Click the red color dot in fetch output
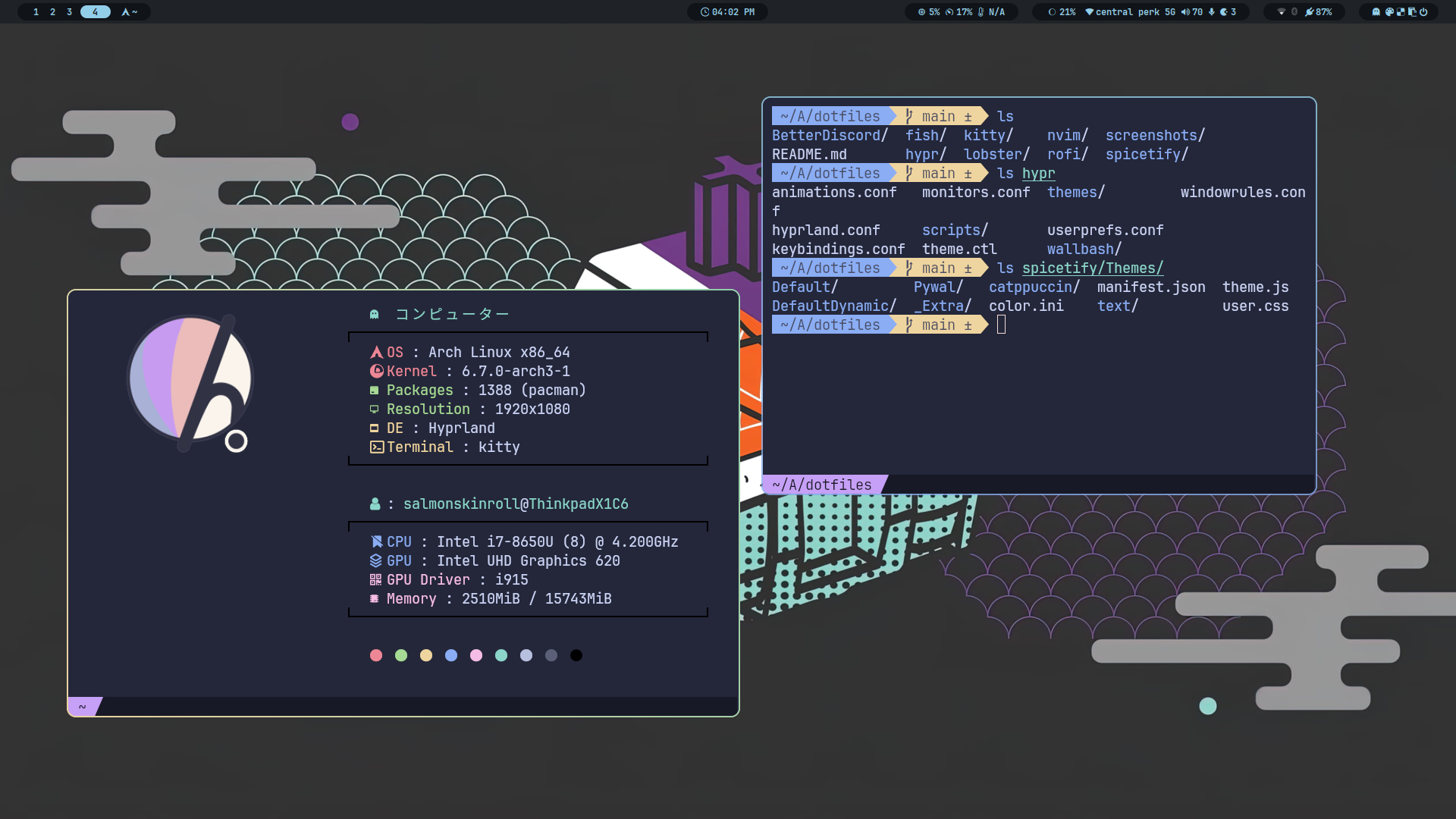Screen dimensions: 1456x819 click(x=376, y=655)
